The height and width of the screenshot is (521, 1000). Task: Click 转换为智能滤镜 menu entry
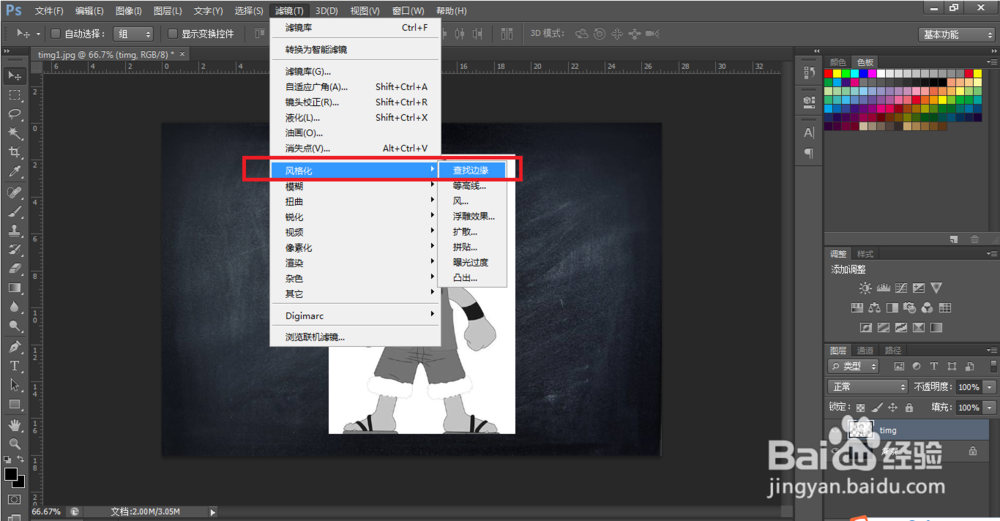click(x=355, y=49)
